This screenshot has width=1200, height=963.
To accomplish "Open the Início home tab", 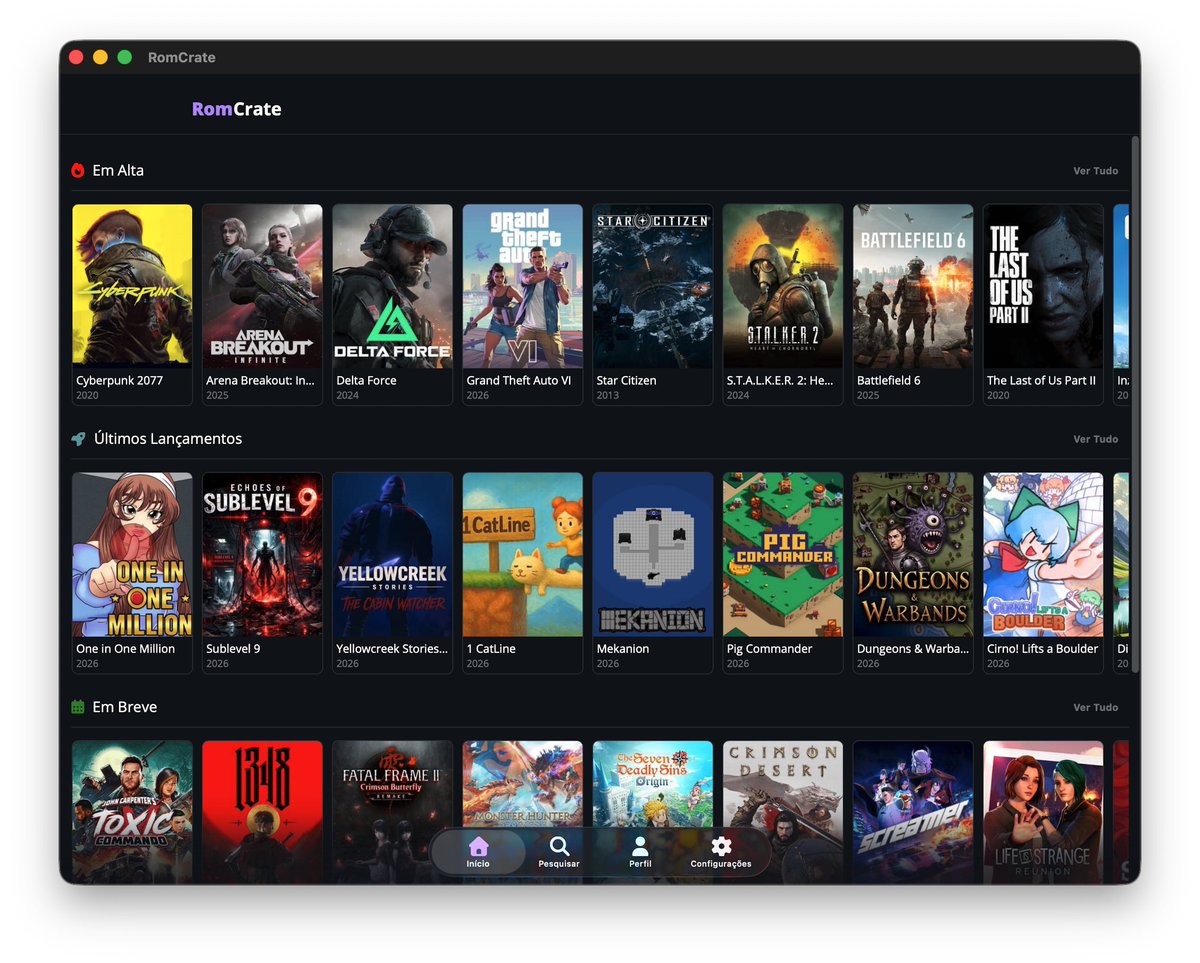I will tap(478, 852).
